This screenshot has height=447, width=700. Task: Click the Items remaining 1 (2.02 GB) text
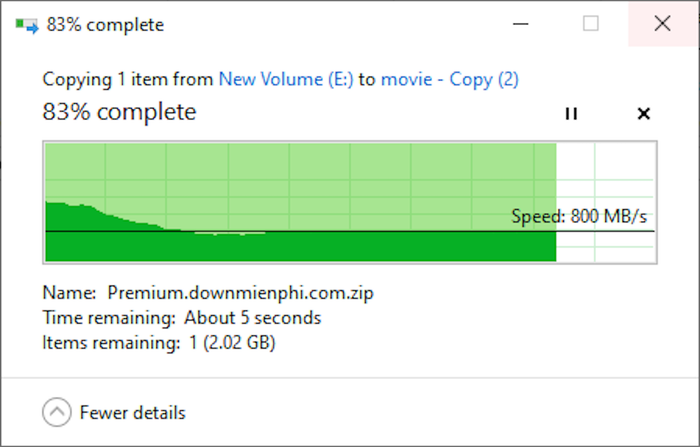[159, 343]
